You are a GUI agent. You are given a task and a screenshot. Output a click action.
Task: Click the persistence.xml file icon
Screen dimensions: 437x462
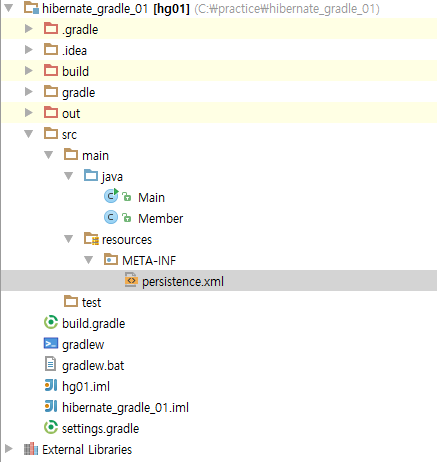[131, 280]
